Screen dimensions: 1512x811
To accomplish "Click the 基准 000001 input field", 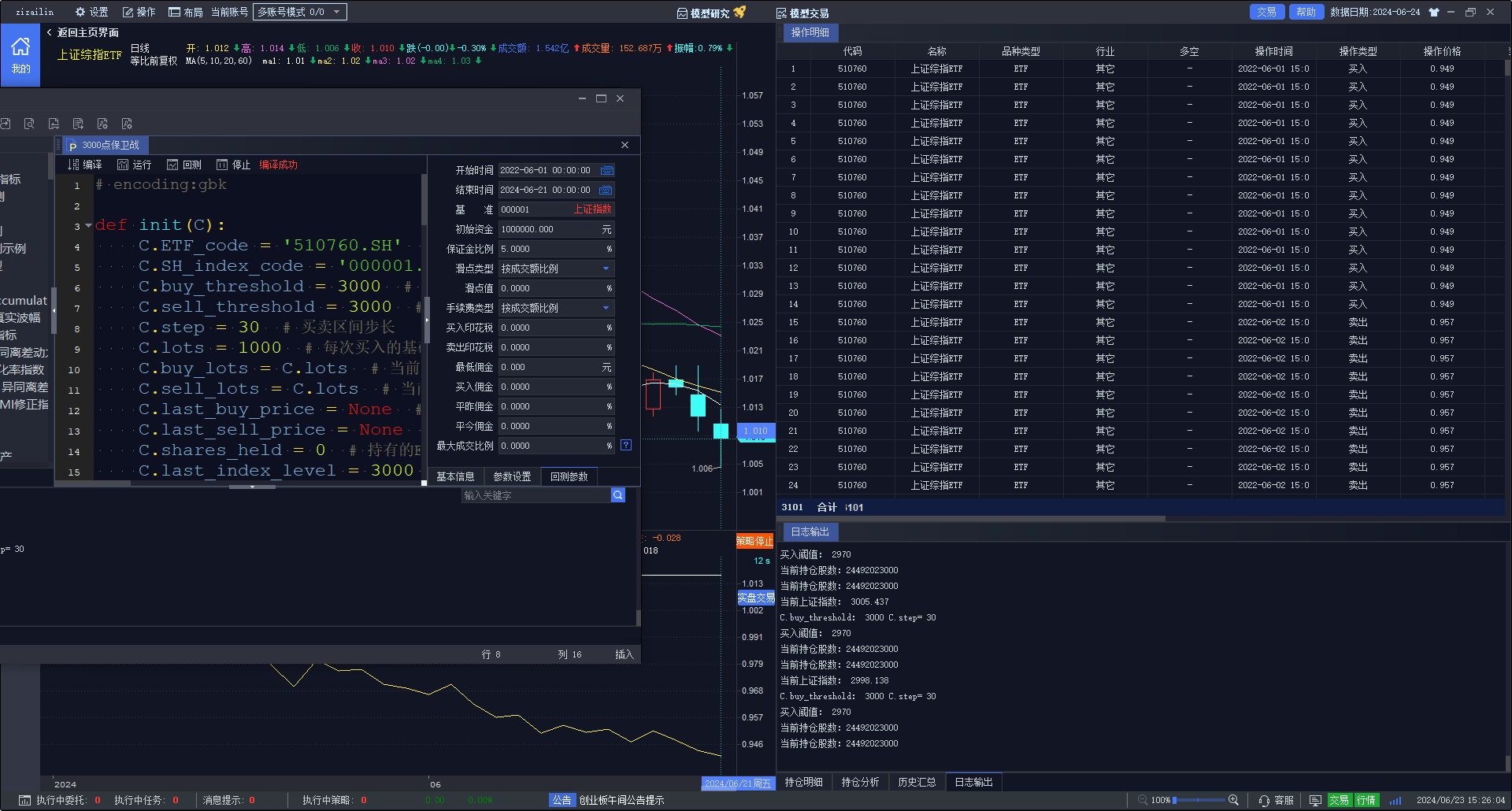I will pyautogui.click(x=556, y=209).
